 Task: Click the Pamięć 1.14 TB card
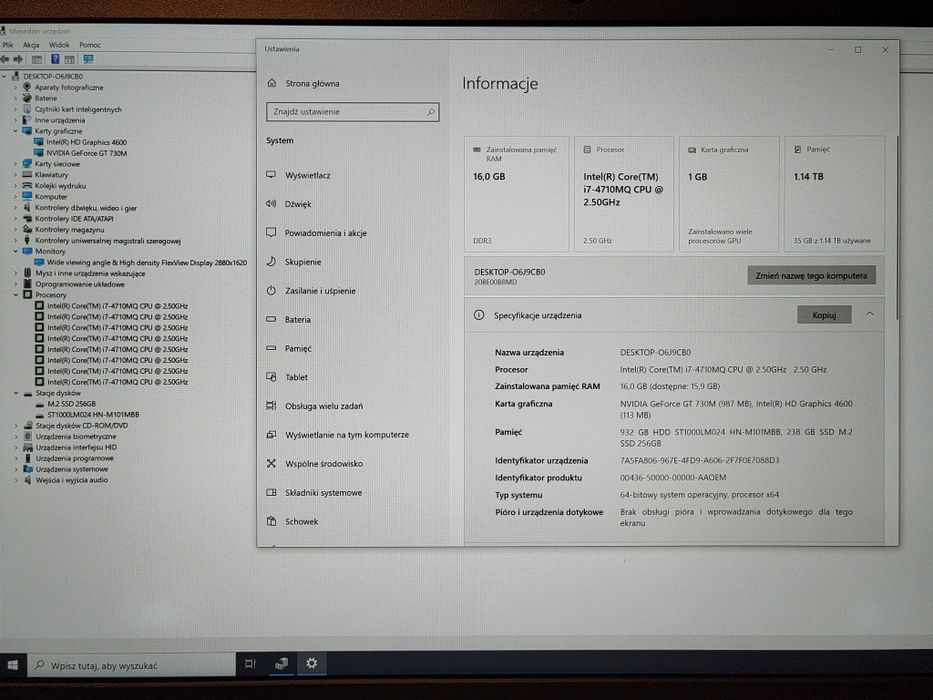(x=834, y=194)
